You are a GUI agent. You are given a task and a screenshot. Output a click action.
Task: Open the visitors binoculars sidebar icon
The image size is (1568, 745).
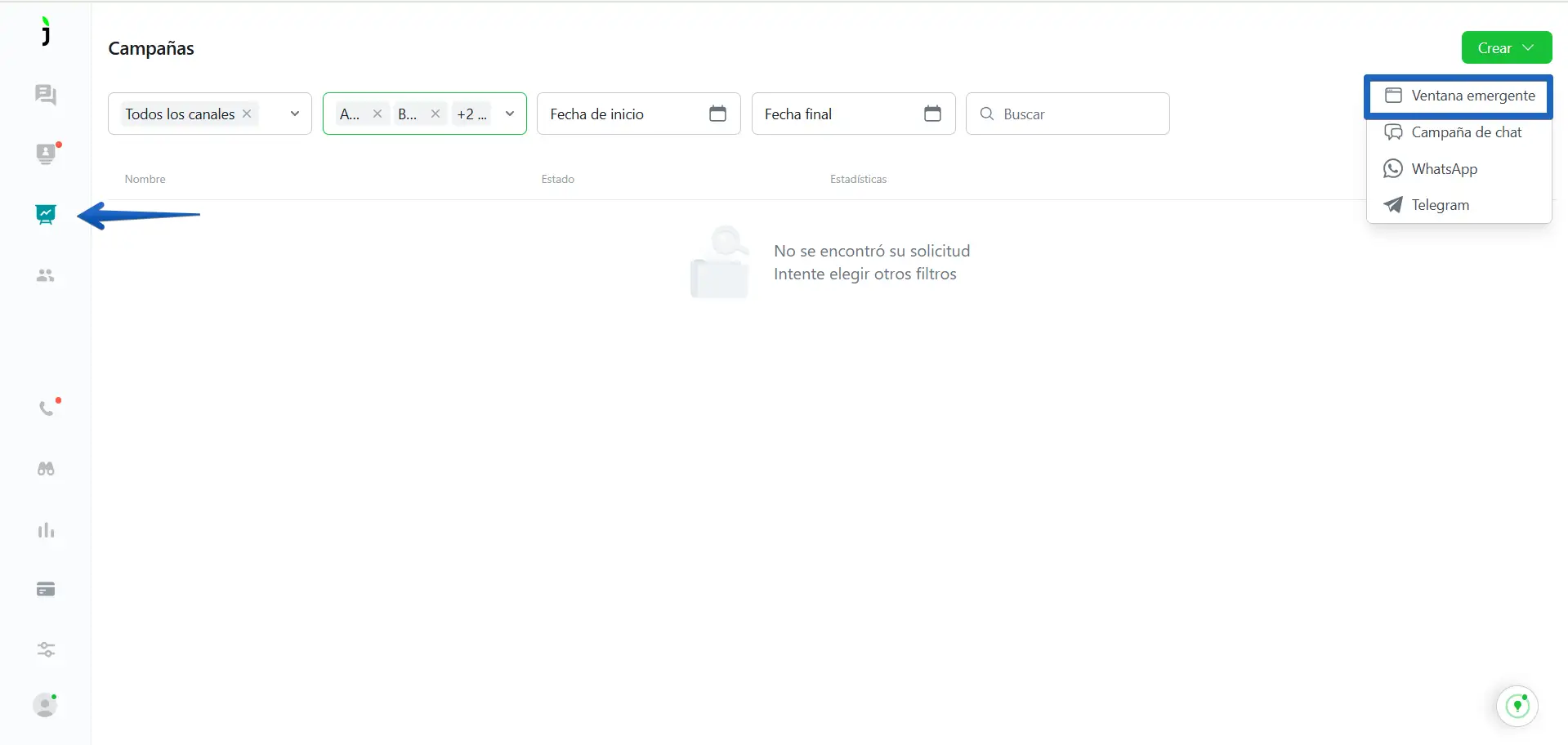click(46, 469)
